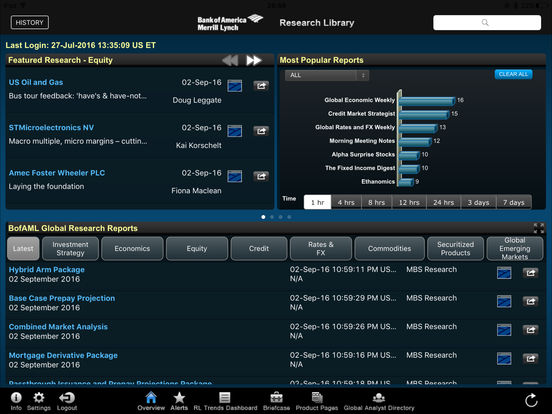Select the 4 hrs time range

(x=346, y=202)
